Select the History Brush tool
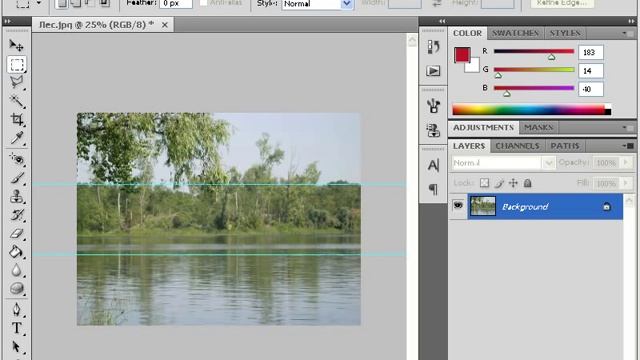This screenshot has width=640, height=360. pos(17,215)
